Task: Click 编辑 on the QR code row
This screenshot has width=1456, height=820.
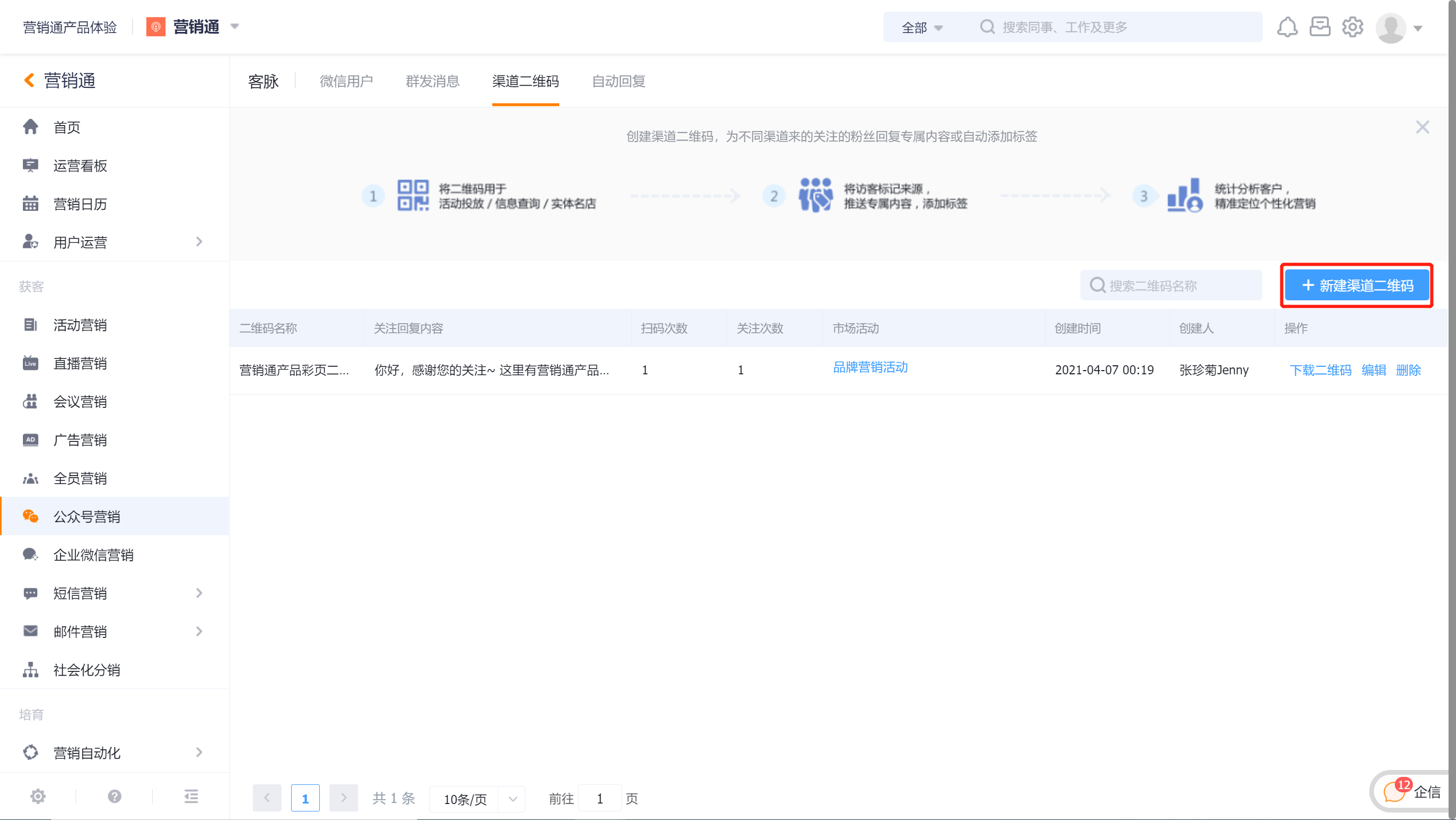Action: (1374, 371)
